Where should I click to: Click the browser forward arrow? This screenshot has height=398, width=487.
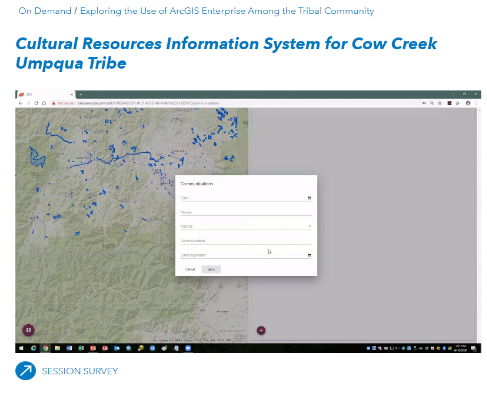(28, 103)
